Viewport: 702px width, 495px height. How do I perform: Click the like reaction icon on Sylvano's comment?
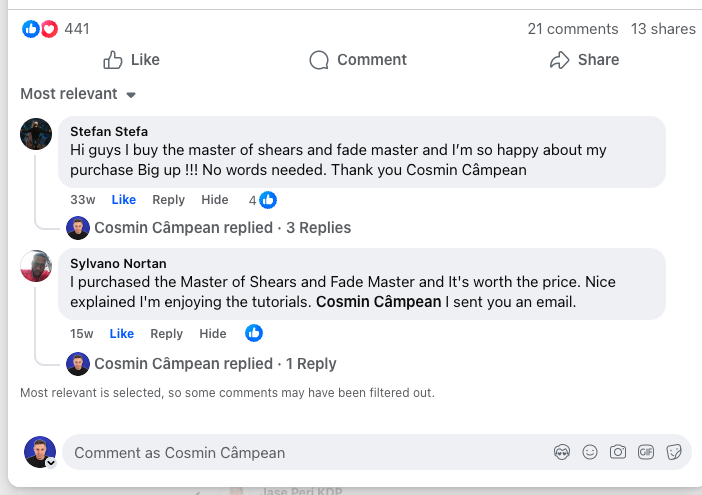(254, 333)
